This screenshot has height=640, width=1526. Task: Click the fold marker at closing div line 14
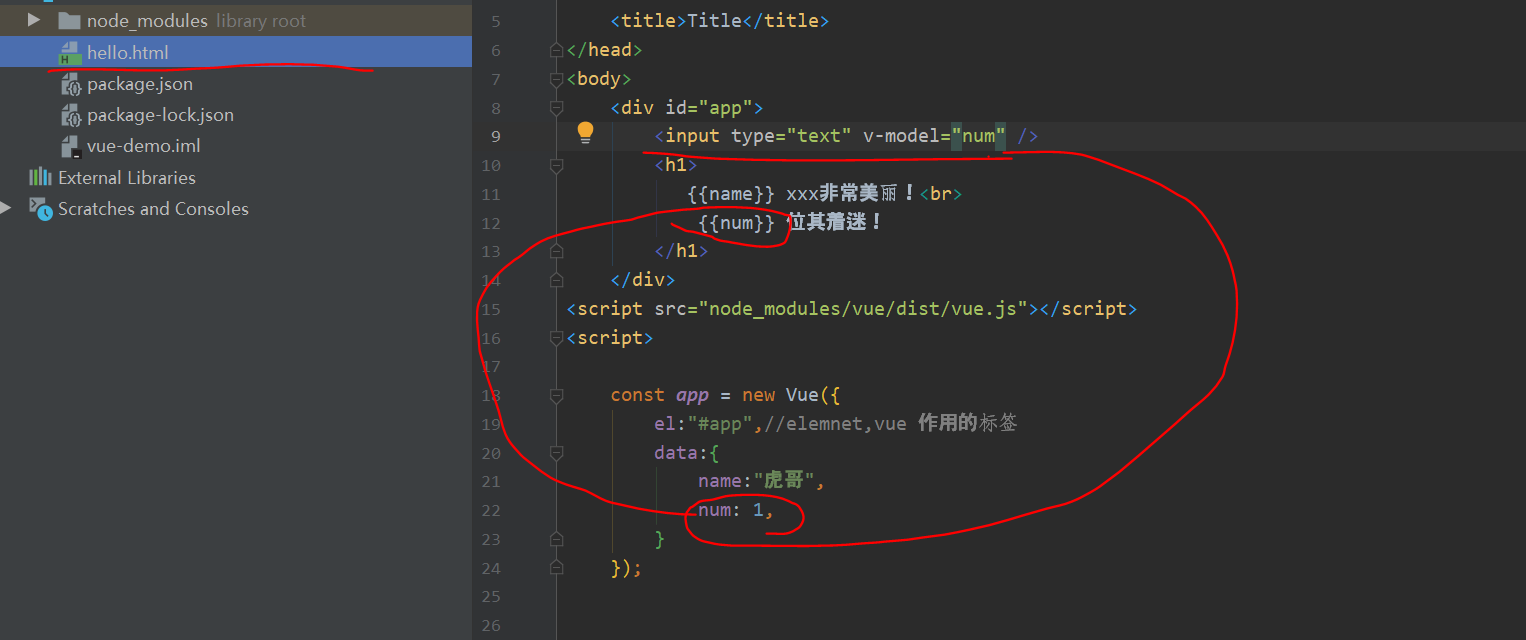(557, 280)
